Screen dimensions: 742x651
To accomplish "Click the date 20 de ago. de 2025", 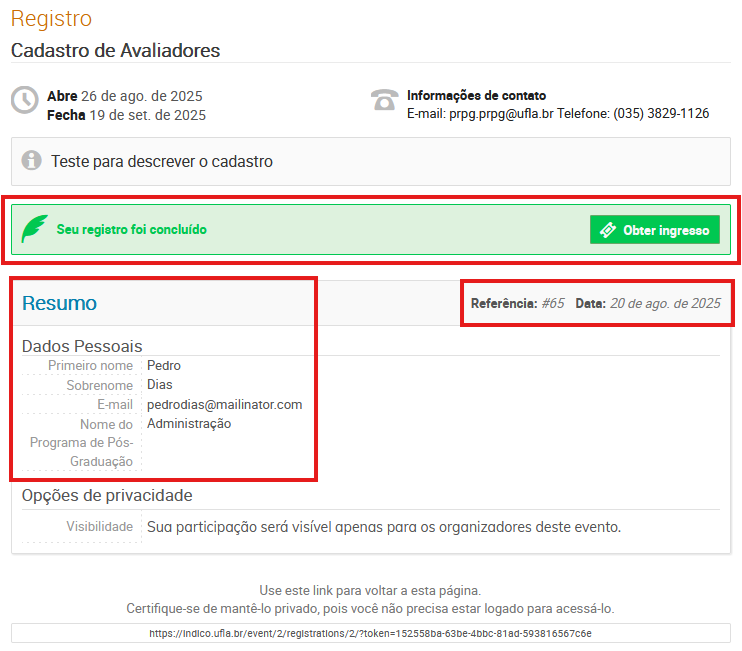I will (x=665, y=303).
